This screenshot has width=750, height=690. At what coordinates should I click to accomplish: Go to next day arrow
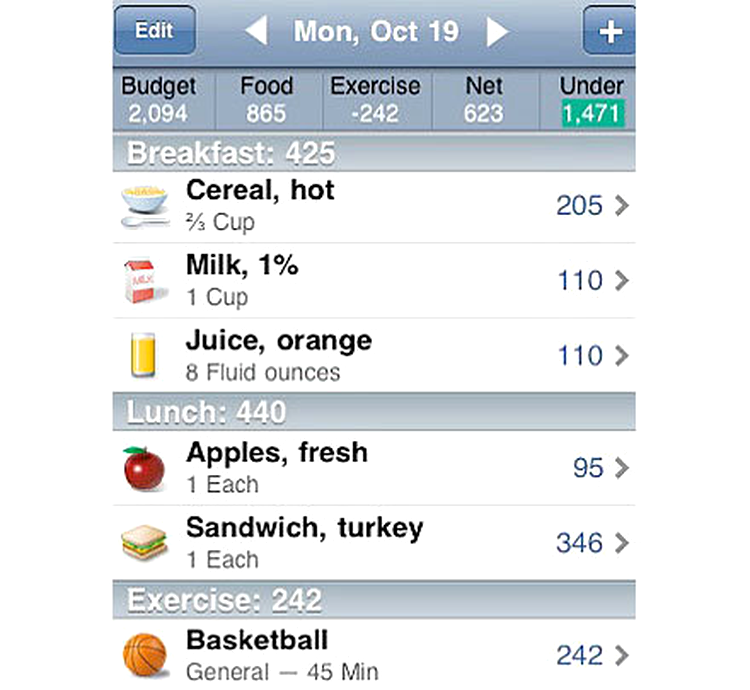click(x=497, y=32)
